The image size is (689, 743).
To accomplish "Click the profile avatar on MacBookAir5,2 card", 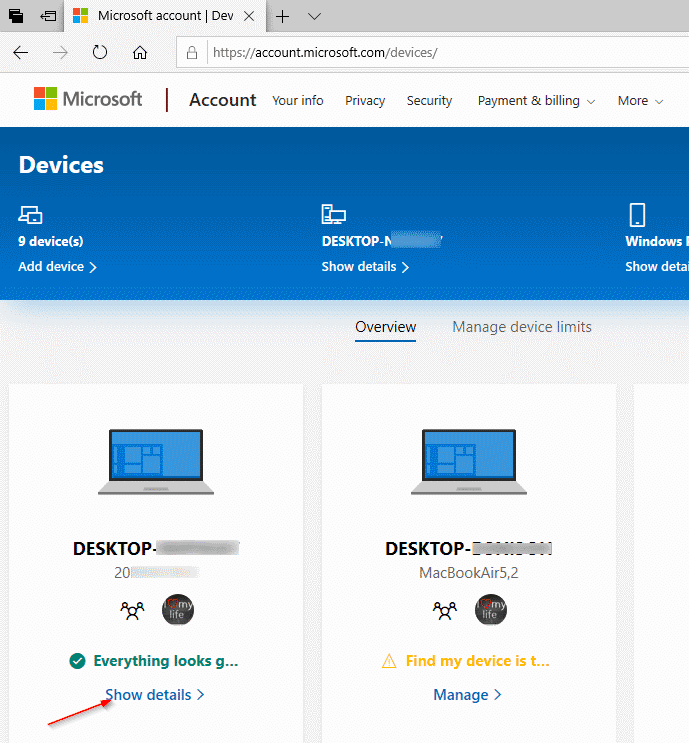I will [x=491, y=610].
